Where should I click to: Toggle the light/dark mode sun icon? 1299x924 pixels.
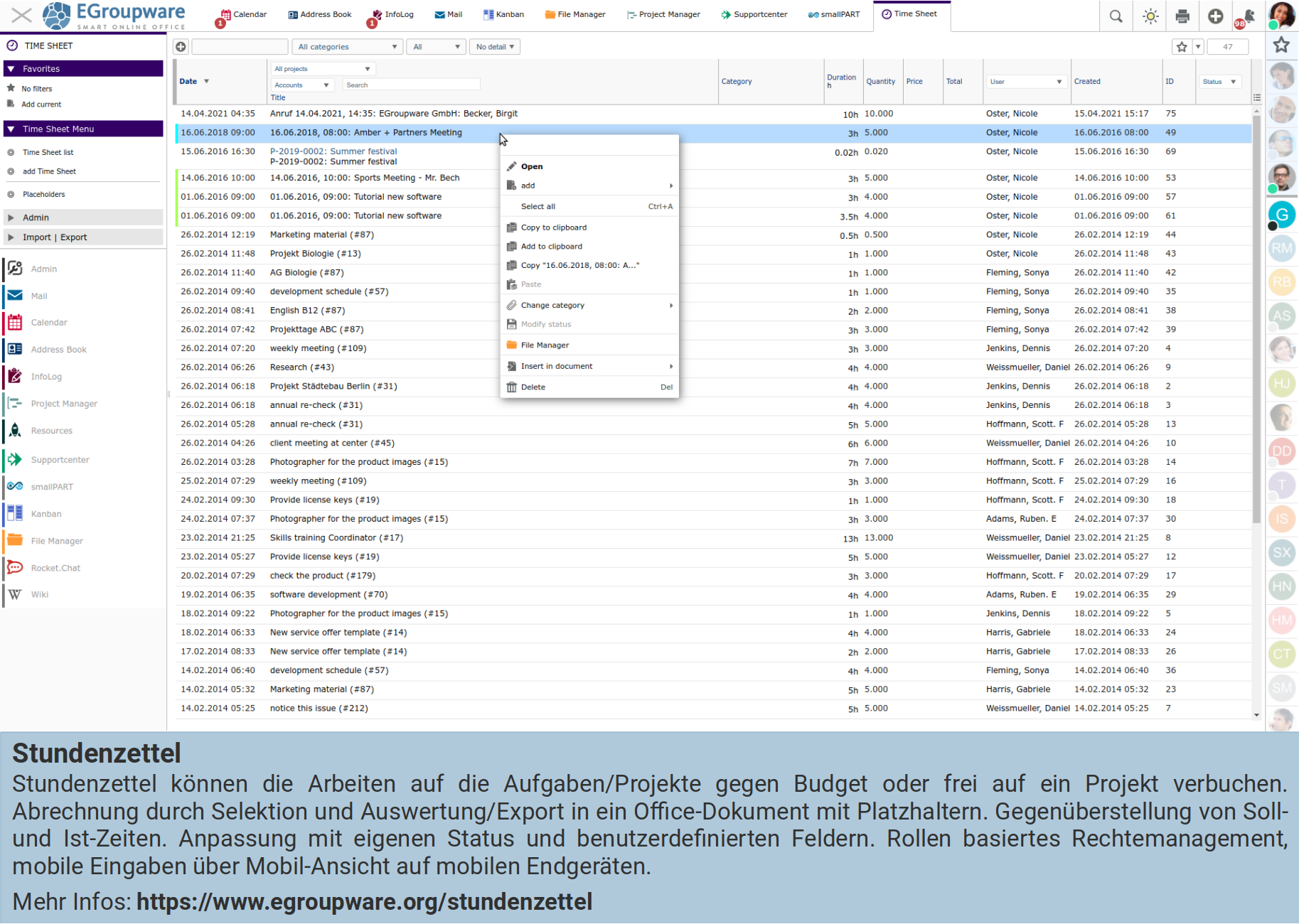[x=1150, y=16]
